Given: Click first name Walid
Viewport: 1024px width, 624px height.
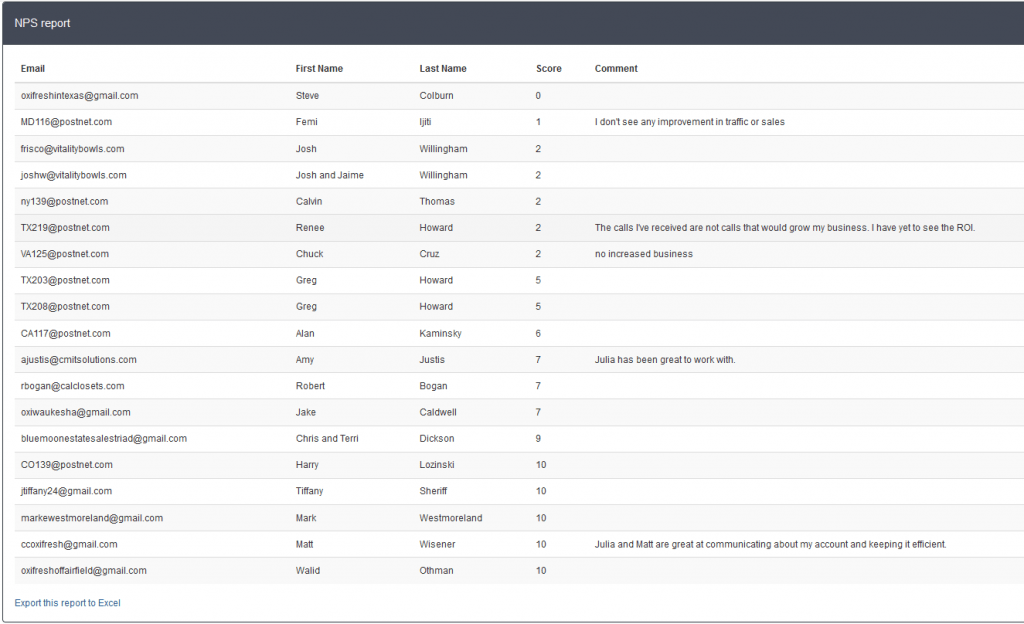Looking at the screenshot, I should point(308,570).
